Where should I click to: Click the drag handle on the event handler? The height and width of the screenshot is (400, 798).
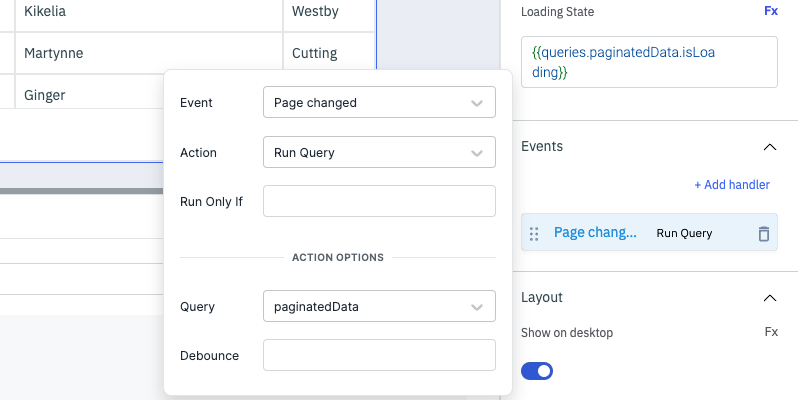[534, 234]
